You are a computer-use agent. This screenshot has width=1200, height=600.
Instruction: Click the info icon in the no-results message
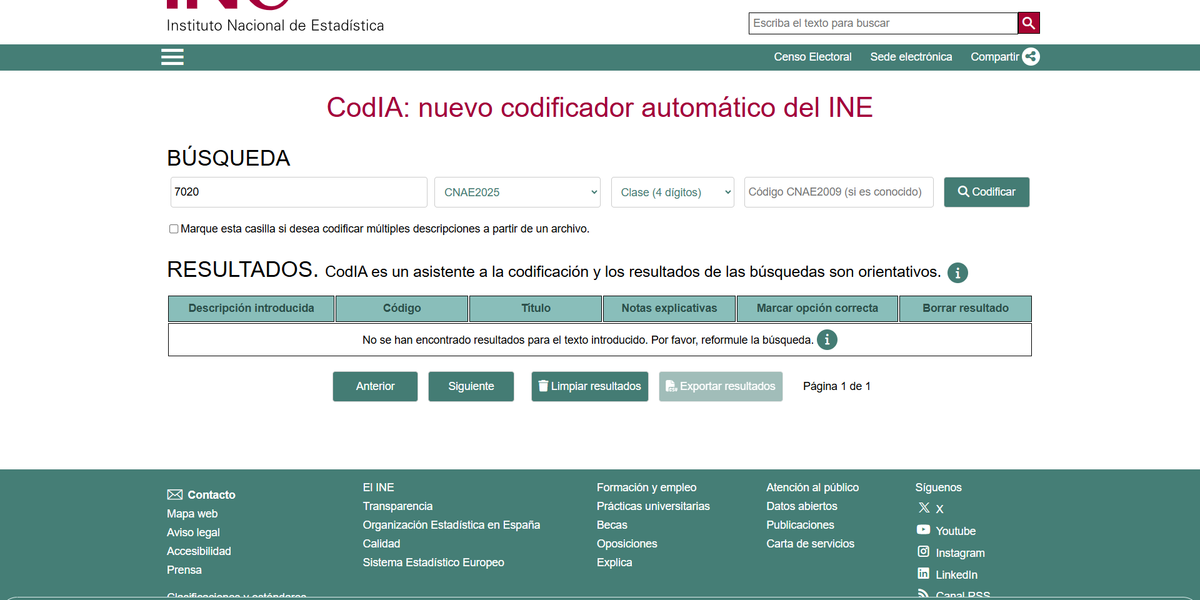click(x=827, y=340)
